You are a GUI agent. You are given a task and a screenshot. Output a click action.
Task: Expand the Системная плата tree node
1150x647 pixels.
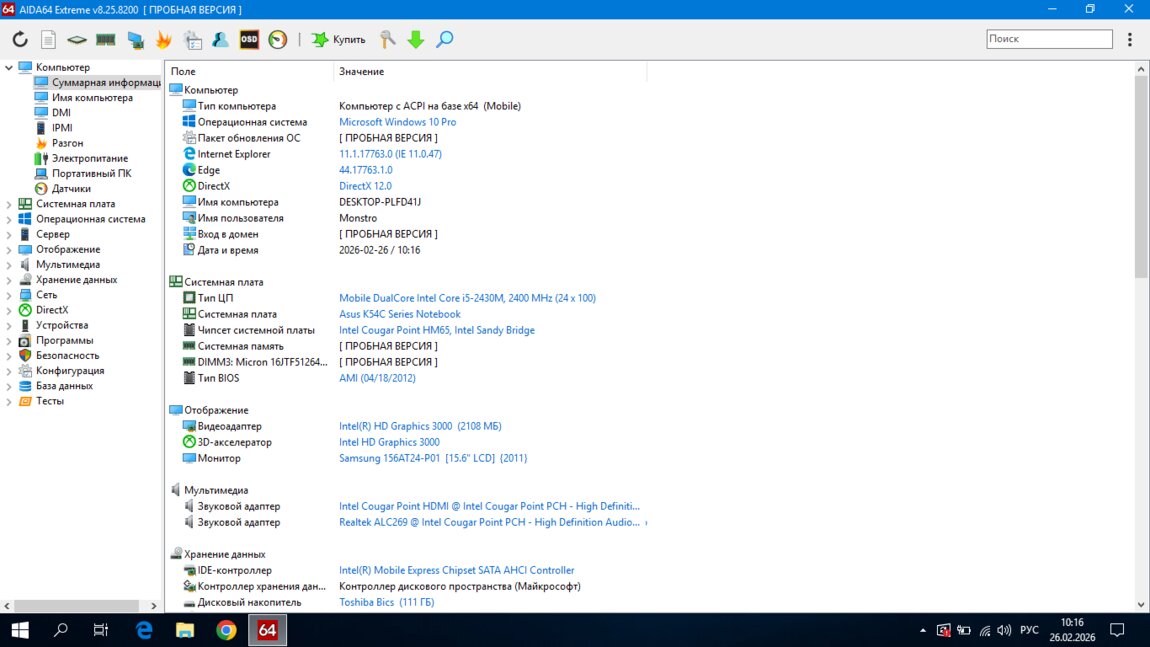[x=9, y=204]
